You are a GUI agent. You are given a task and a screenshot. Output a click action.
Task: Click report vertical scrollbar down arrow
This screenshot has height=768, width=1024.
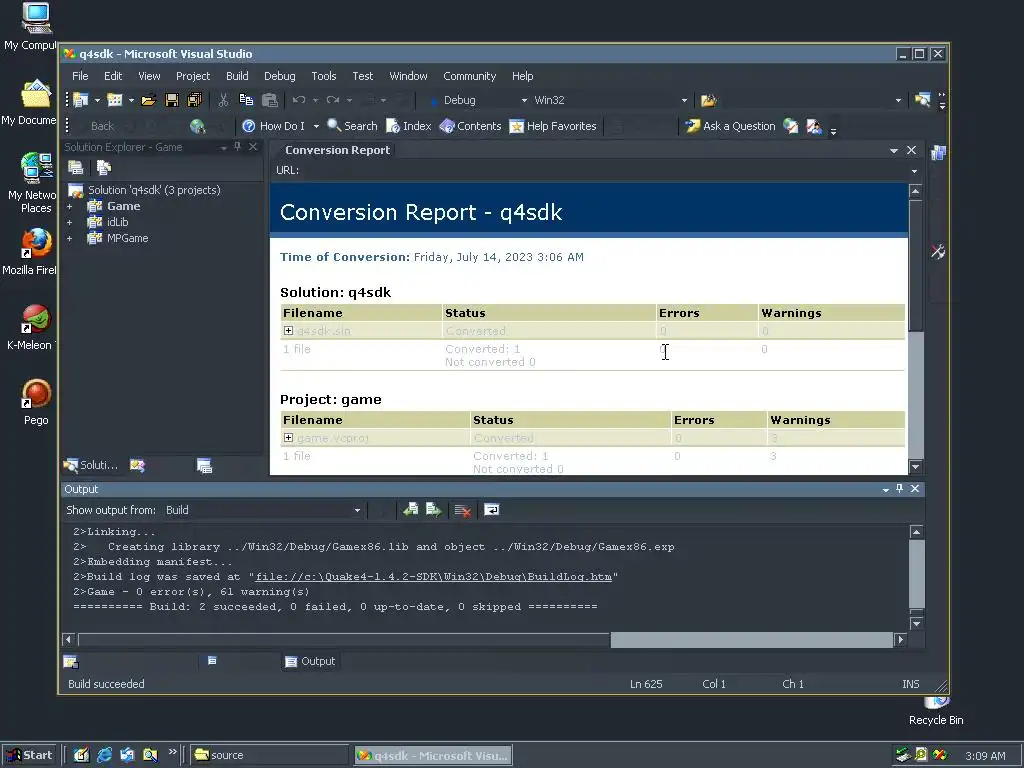pyautogui.click(x=916, y=466)
